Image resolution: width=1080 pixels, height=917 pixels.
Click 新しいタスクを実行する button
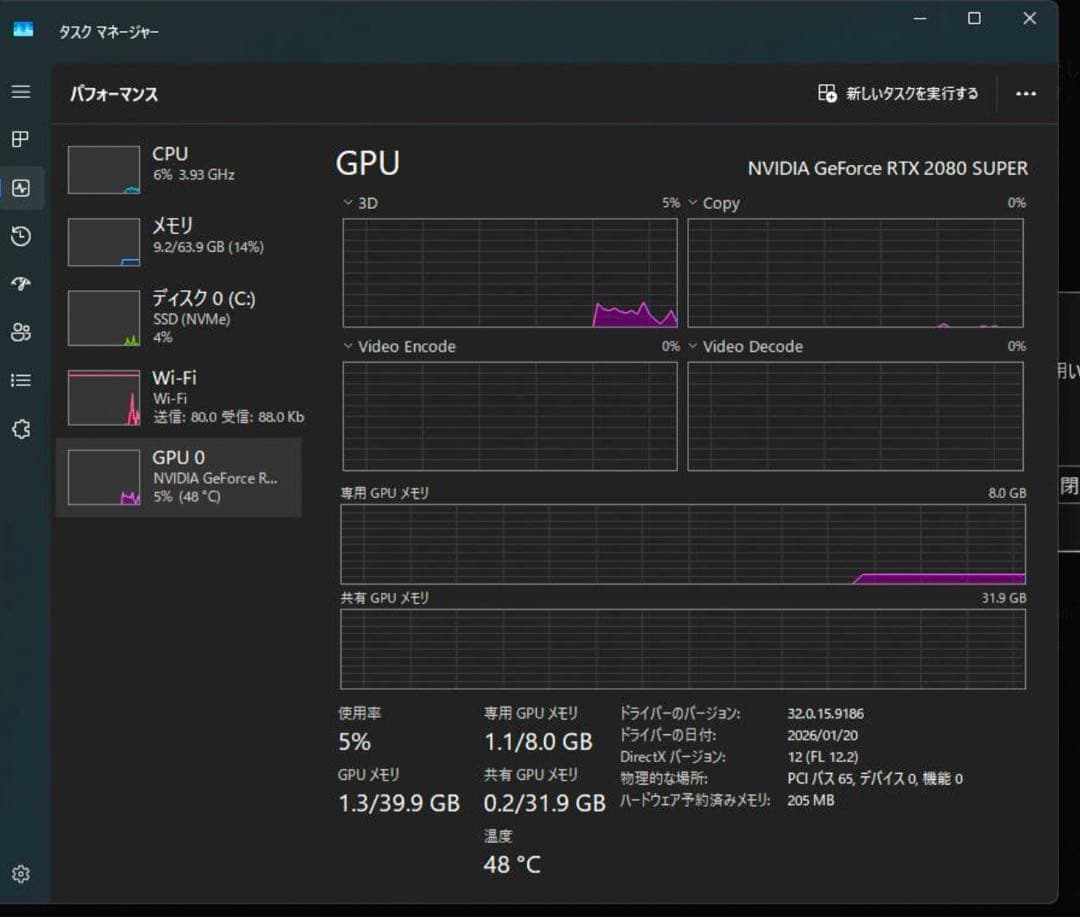(897, 93)
